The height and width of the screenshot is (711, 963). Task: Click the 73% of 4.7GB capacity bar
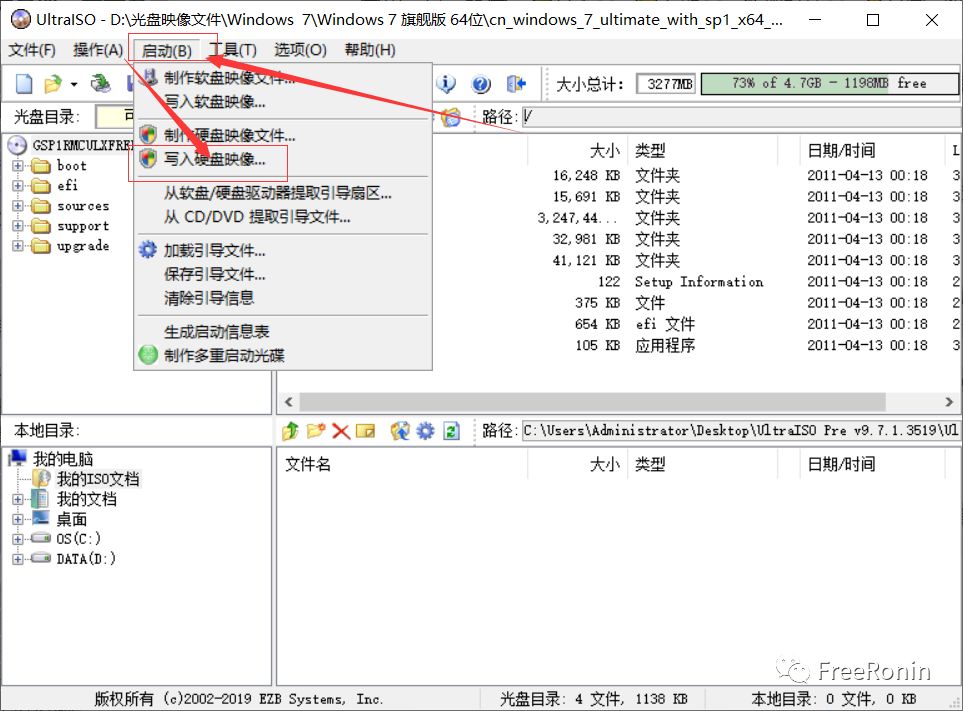tap(829, 84)
